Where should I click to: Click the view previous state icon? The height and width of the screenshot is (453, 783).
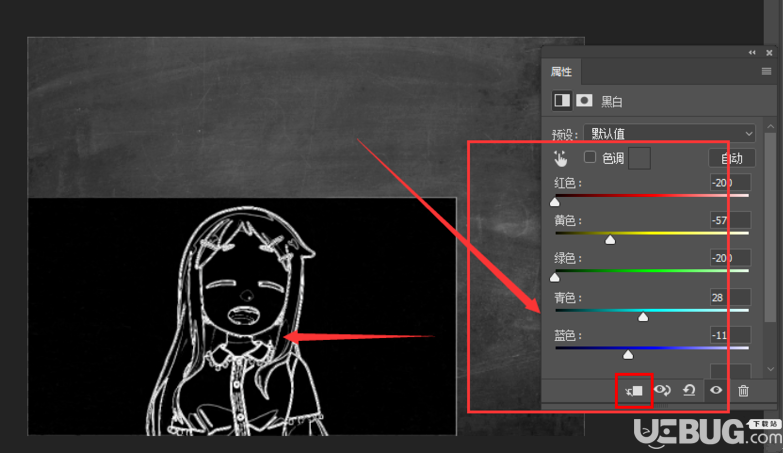tap(663, 390)
